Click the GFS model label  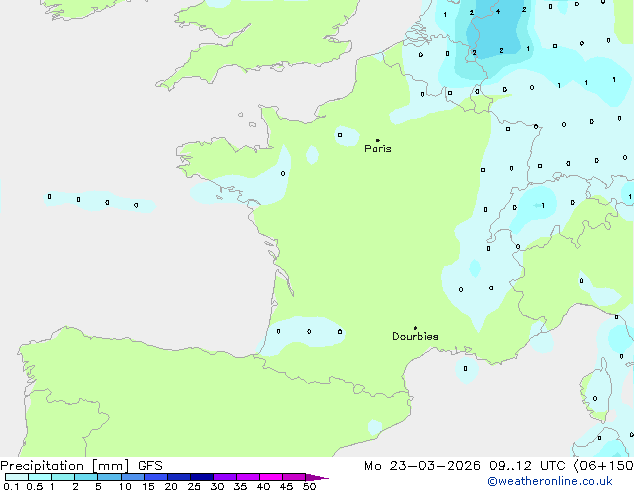(150, 466)
